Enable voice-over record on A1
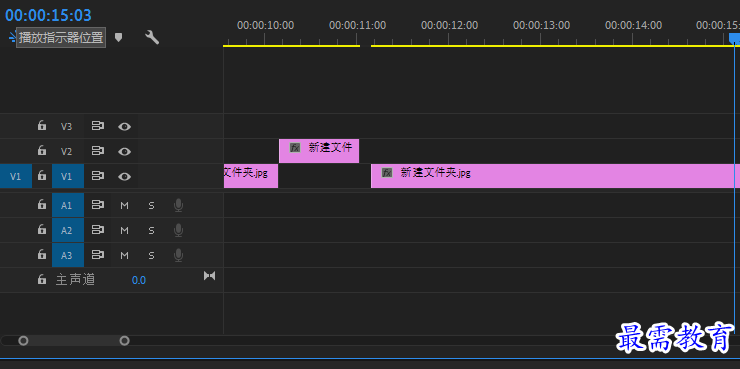740x369 pixels. coord(178,205)
